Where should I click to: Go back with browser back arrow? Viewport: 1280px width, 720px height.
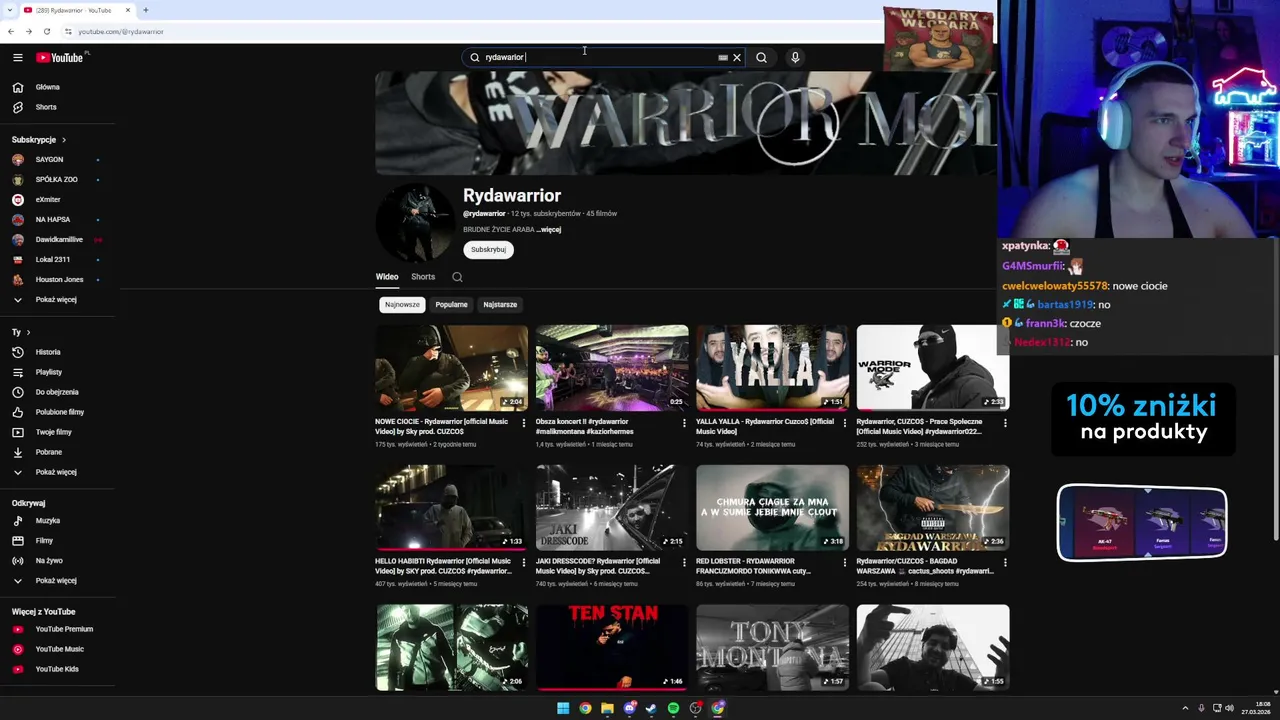pyautogui.click(x=10, y=31)
